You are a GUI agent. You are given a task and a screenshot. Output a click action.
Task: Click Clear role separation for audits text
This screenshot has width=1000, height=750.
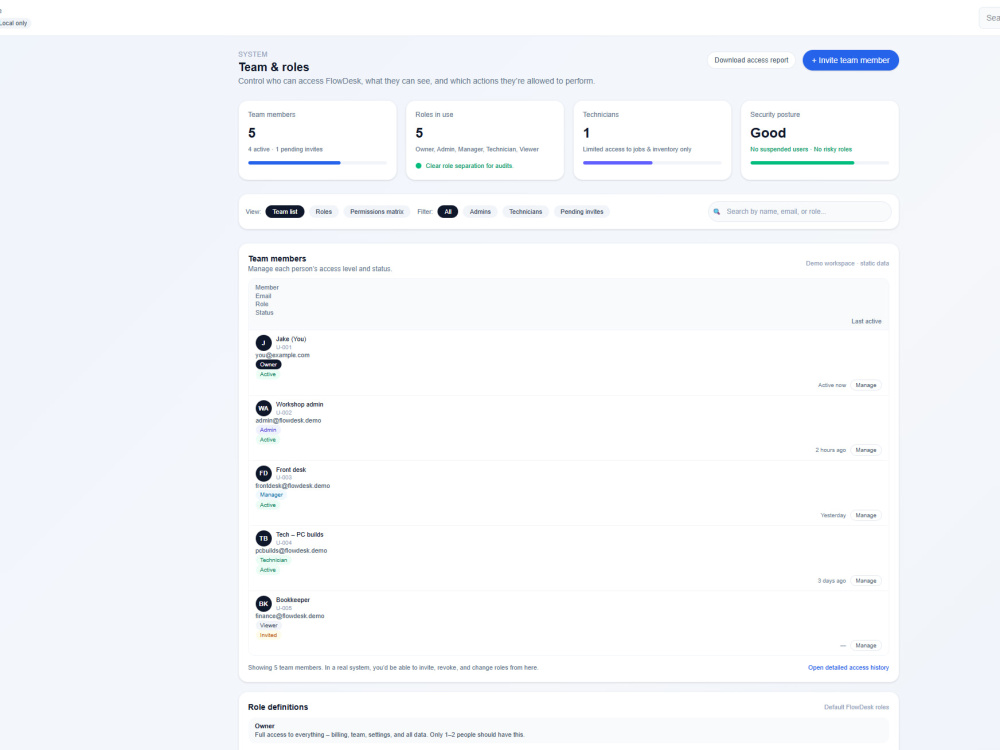click(469, 166)
